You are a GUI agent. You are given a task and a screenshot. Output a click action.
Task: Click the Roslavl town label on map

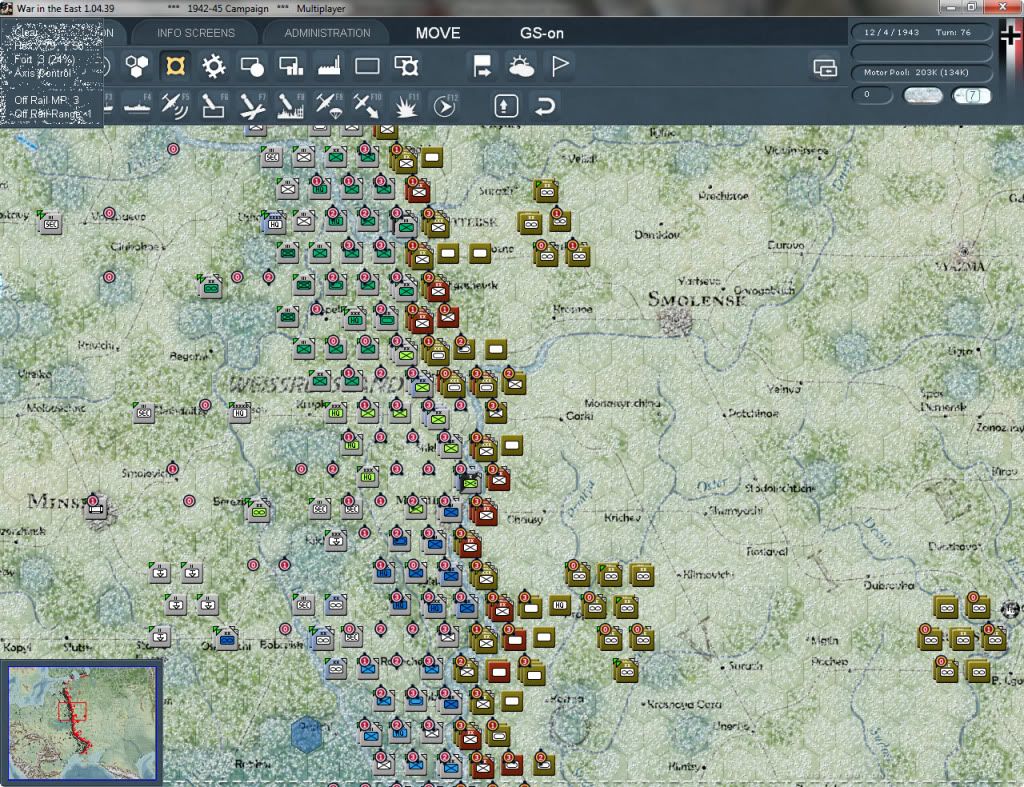coord(767,551)
